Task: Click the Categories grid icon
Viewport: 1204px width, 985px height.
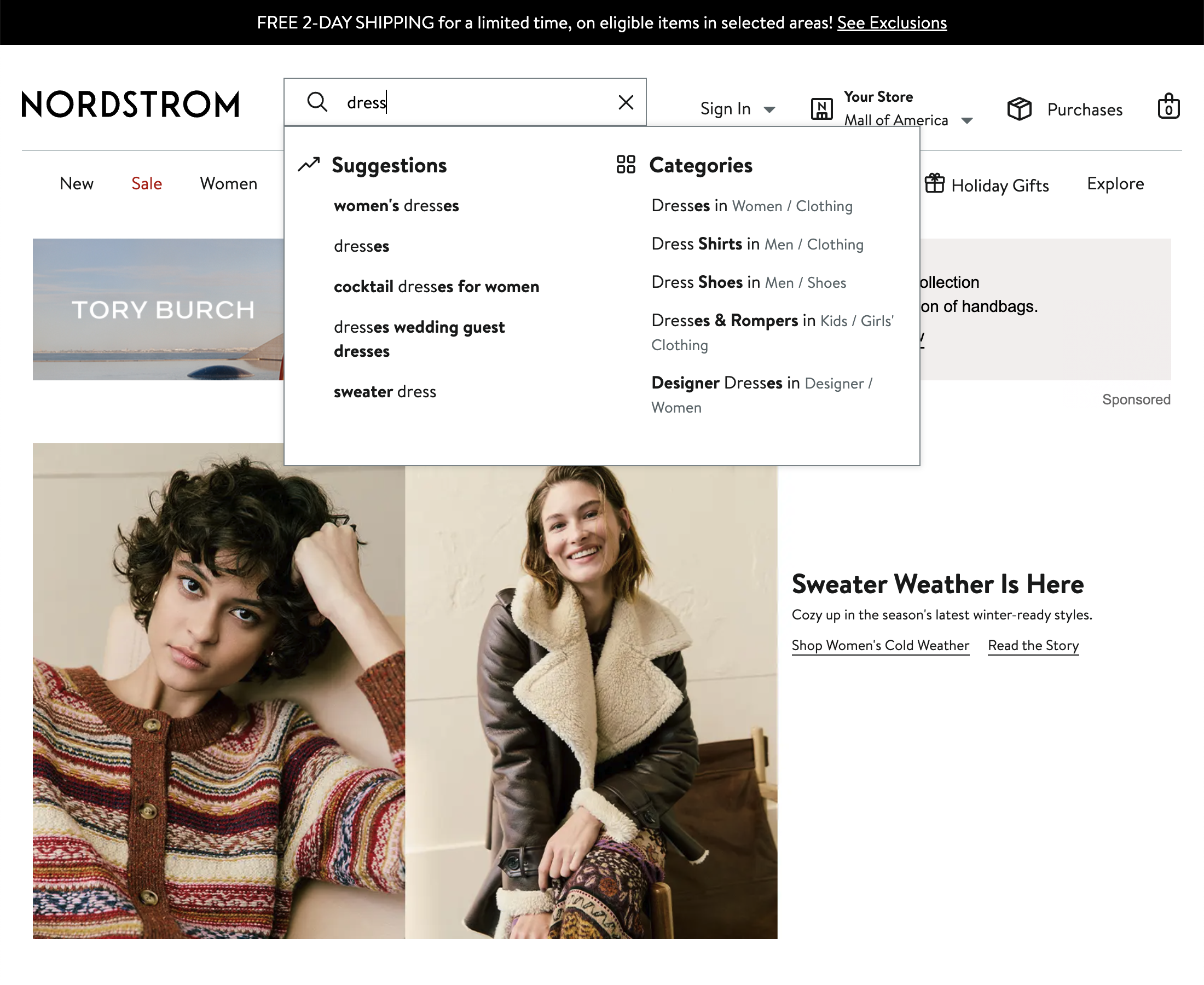Action: tap(626, 165)
